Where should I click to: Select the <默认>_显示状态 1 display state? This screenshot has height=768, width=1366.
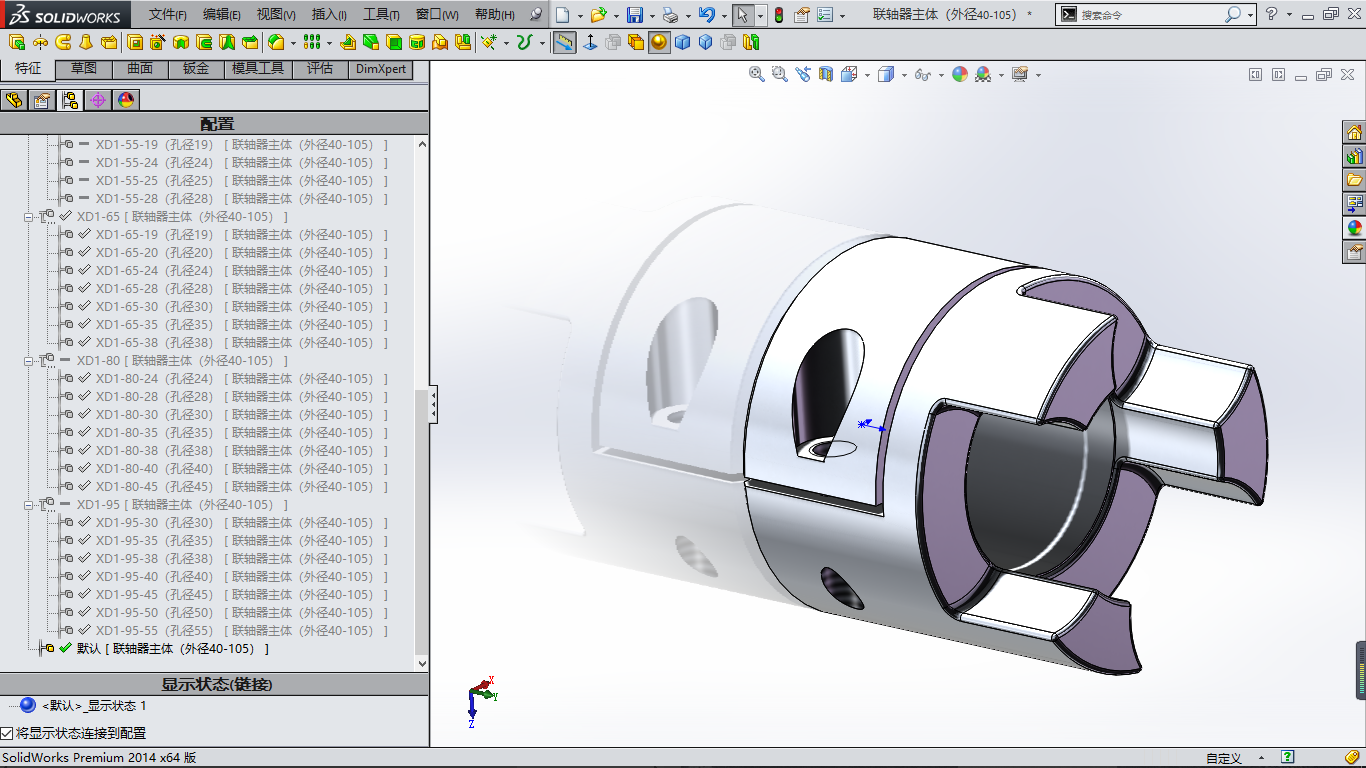83,706
